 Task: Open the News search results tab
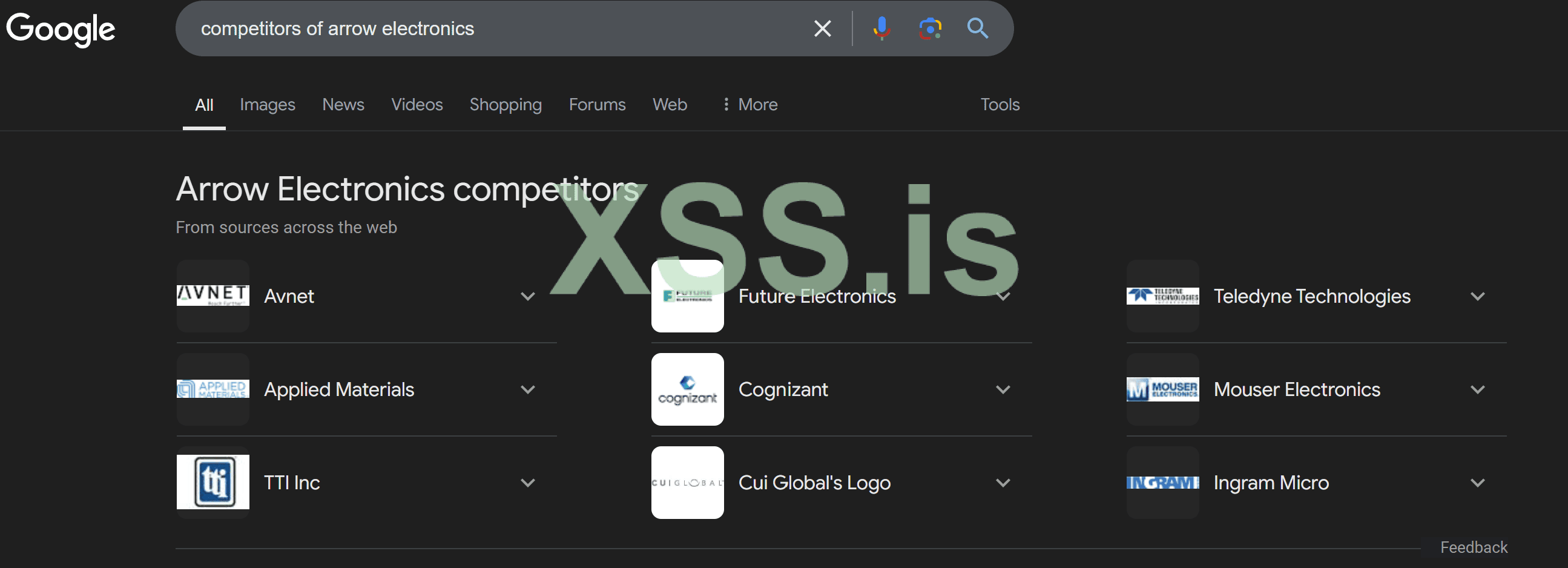(x=343, y=104)
